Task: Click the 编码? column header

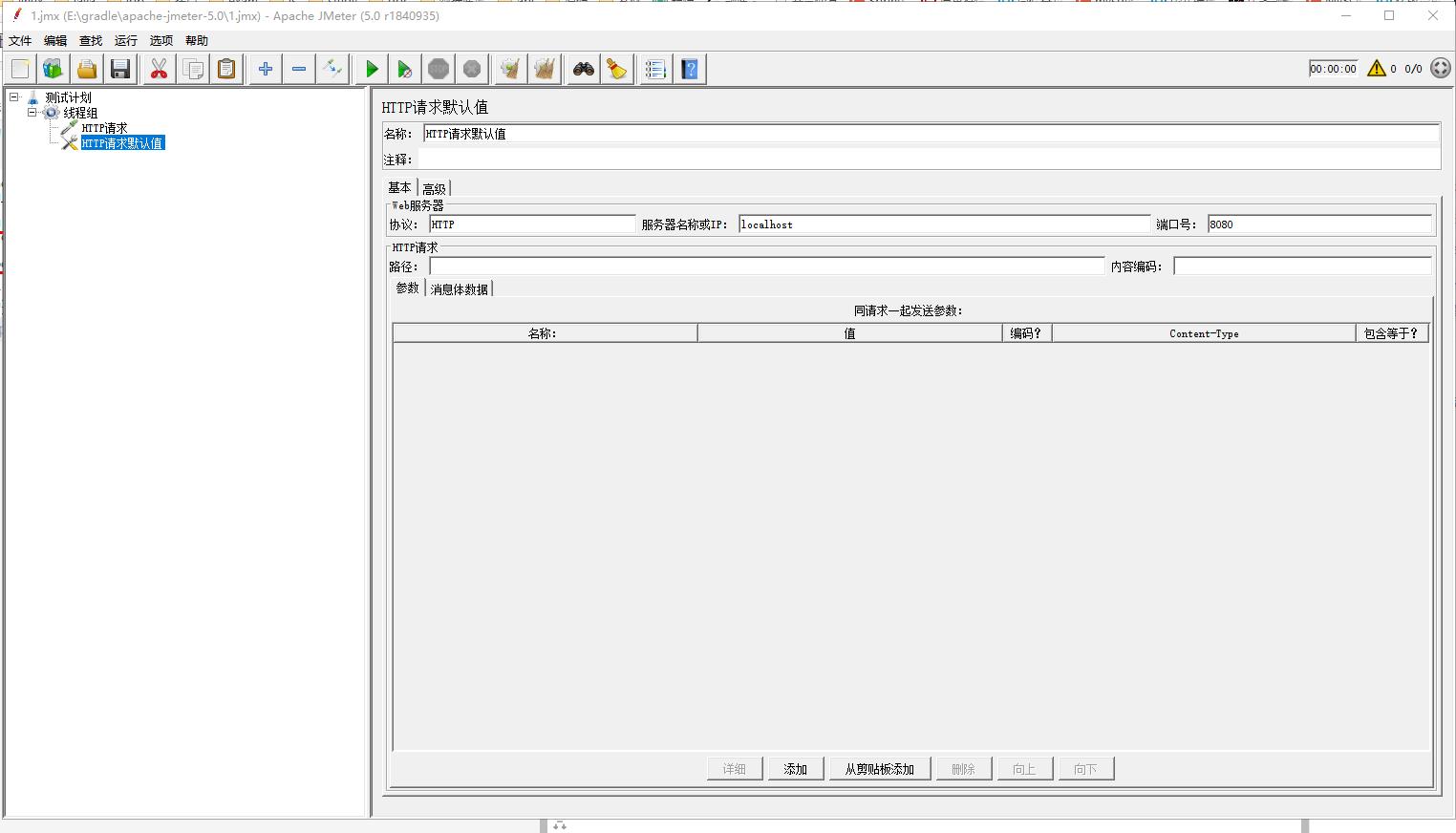Action: pyautogui.click(x=1027, y=333)
